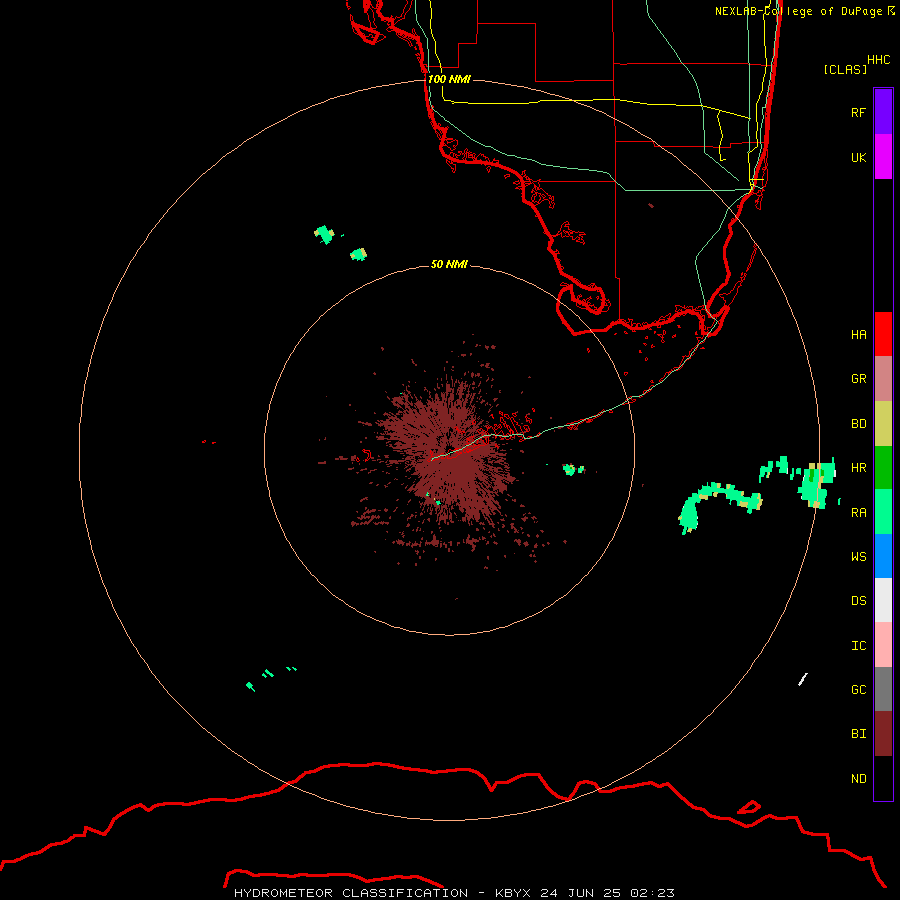
Task: Click the WS blue legend color block
Action: point(883,556)
